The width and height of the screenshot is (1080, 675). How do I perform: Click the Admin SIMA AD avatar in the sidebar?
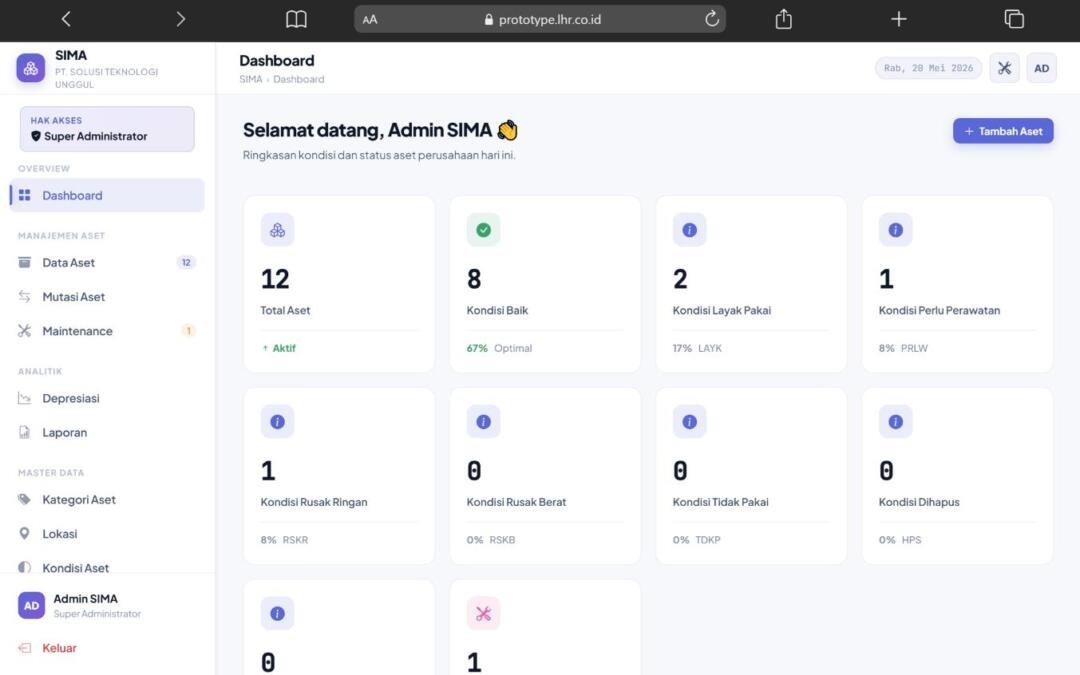point(32,605)
